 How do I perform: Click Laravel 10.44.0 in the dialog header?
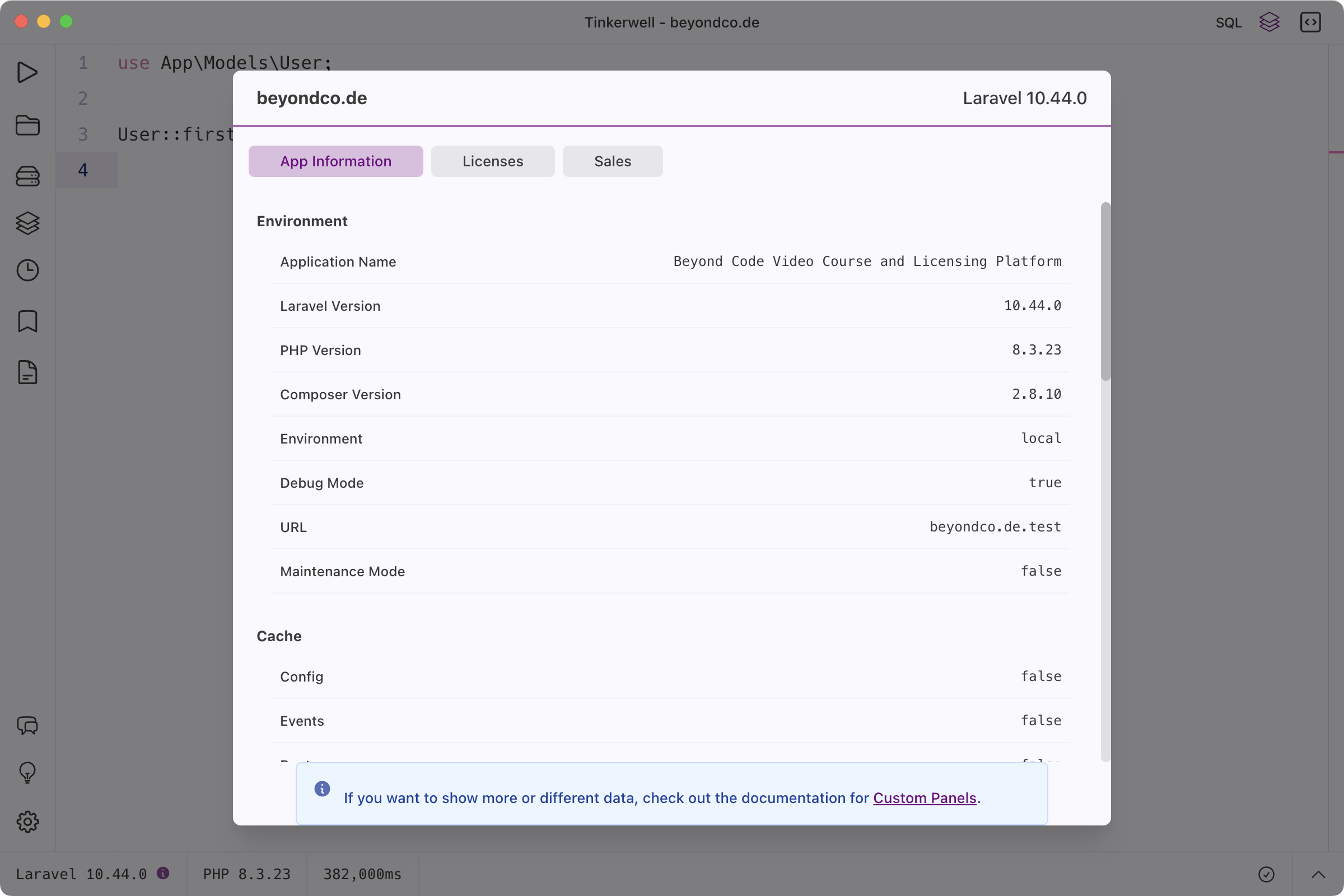tap(1025, 97)
